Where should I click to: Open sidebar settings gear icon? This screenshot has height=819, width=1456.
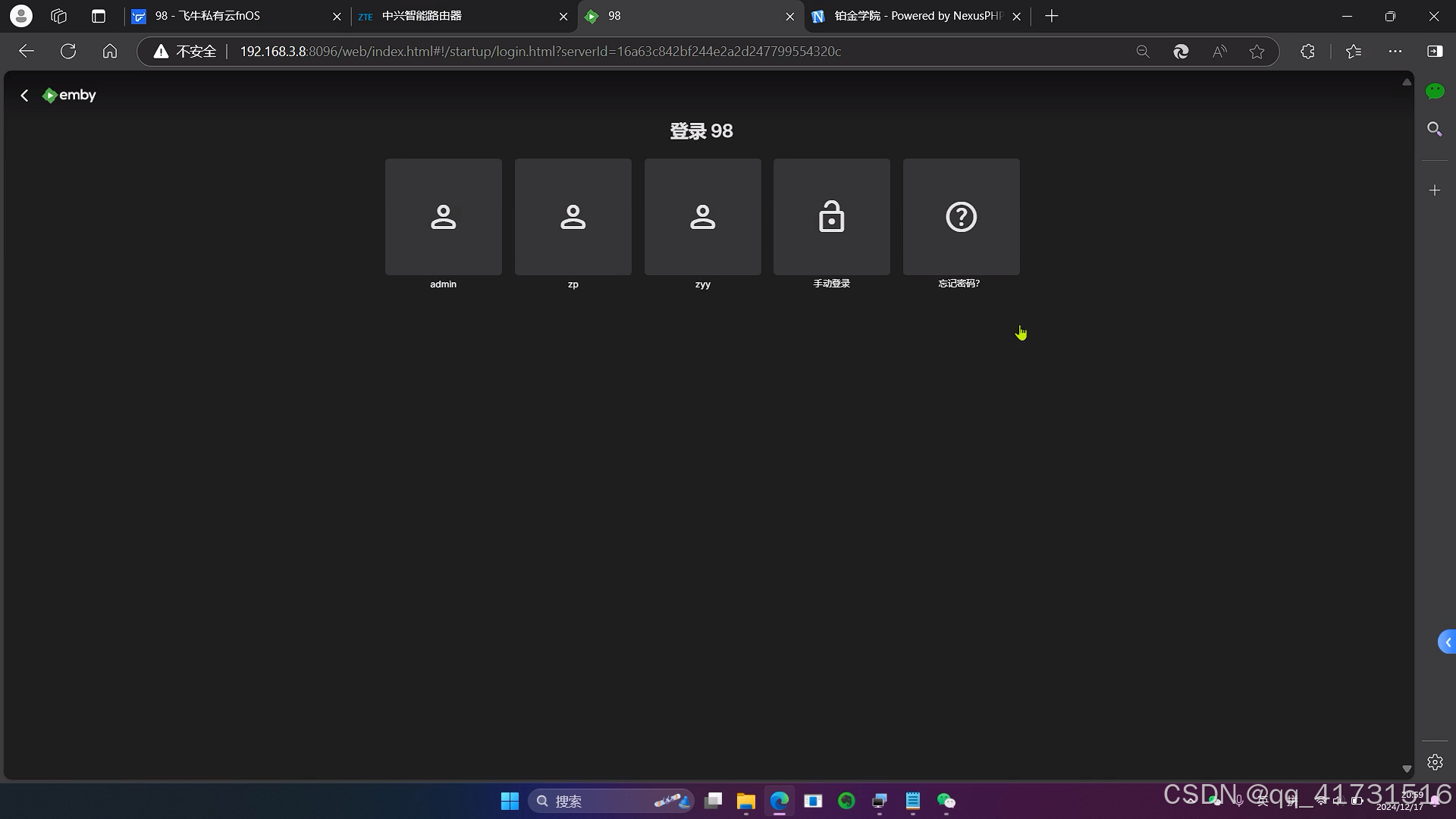click(1434, 762)
